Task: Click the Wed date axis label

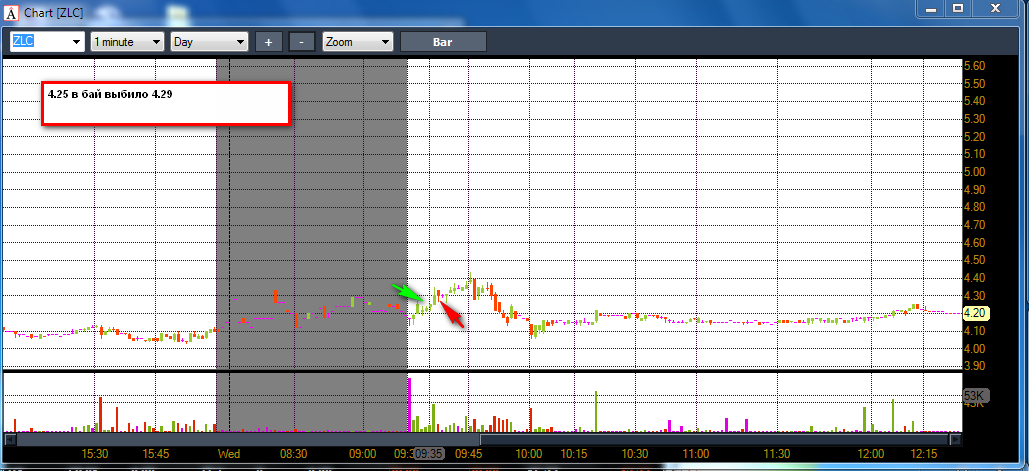Action: pos(229,454)
